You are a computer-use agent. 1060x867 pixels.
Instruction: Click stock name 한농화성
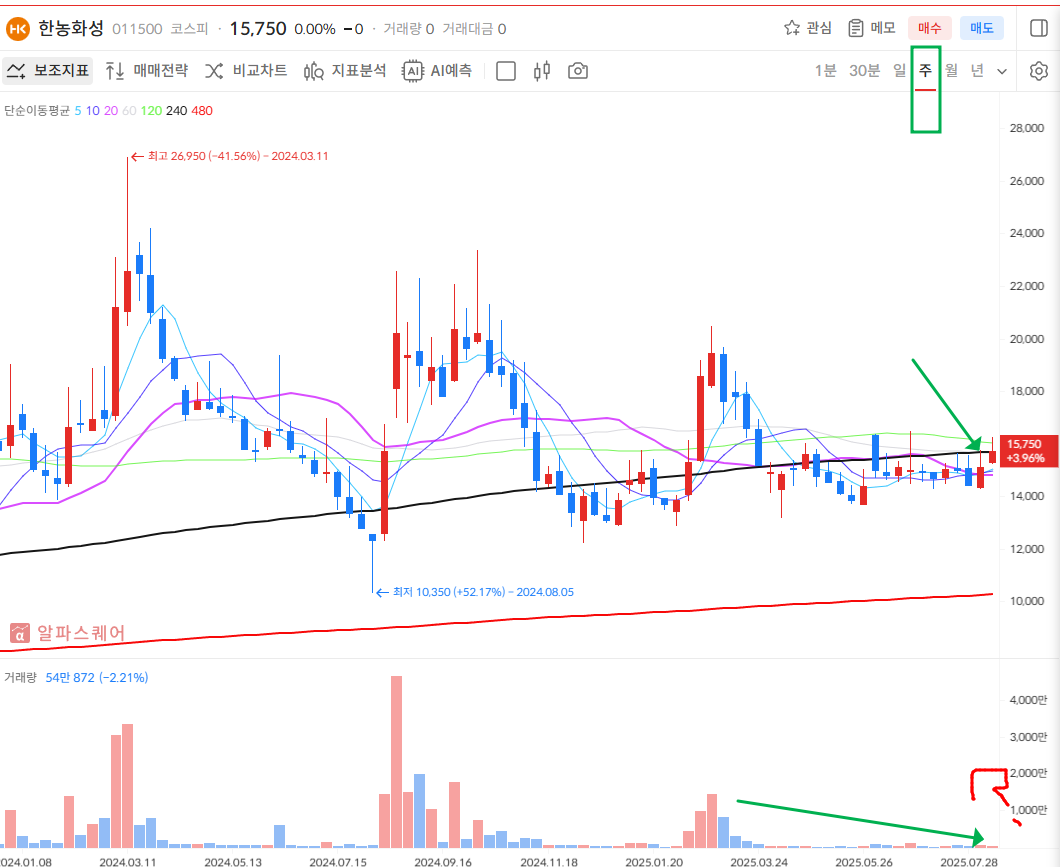click(x=71, y=28)
